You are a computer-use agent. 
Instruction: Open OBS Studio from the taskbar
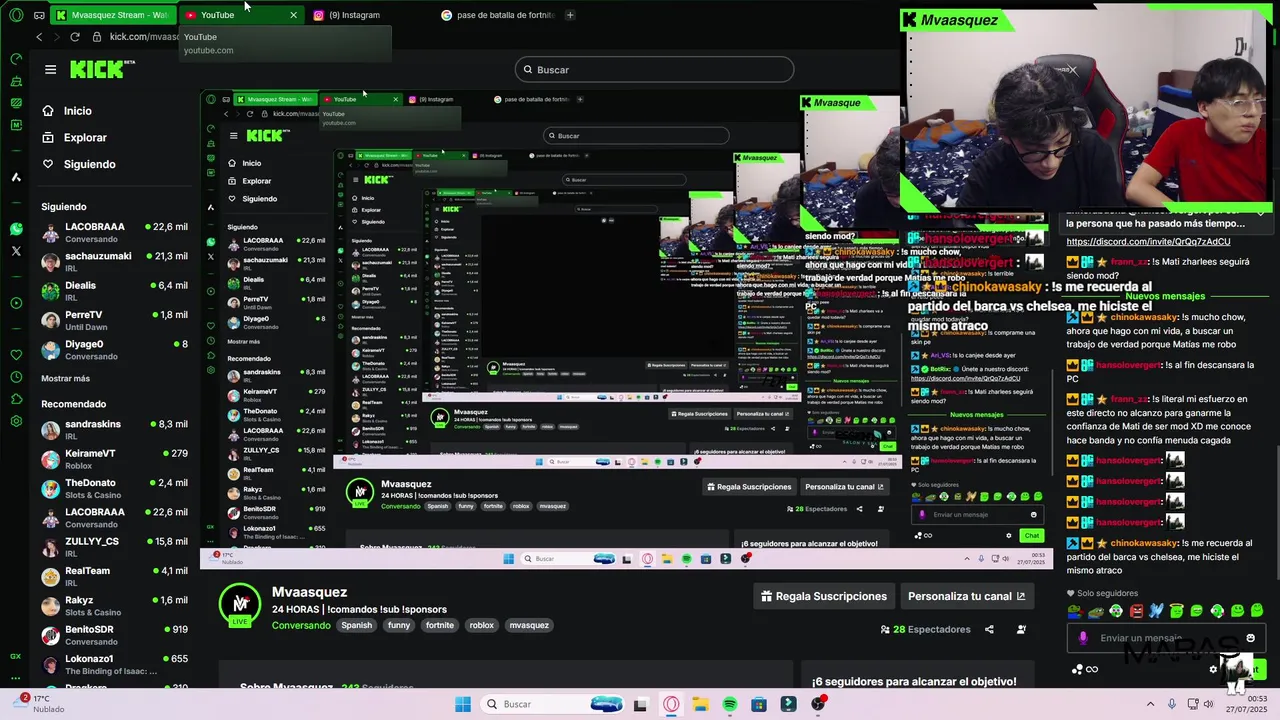[x=819, y=704]
